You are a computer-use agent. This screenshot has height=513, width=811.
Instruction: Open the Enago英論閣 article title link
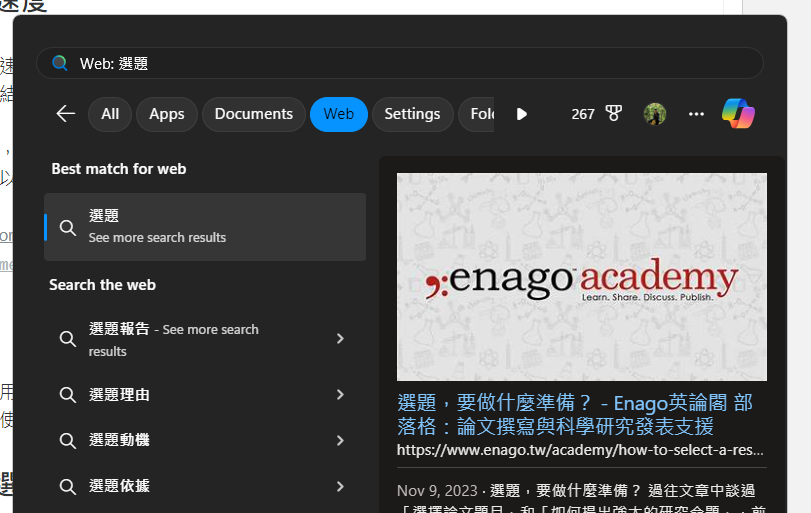(575, 414)
